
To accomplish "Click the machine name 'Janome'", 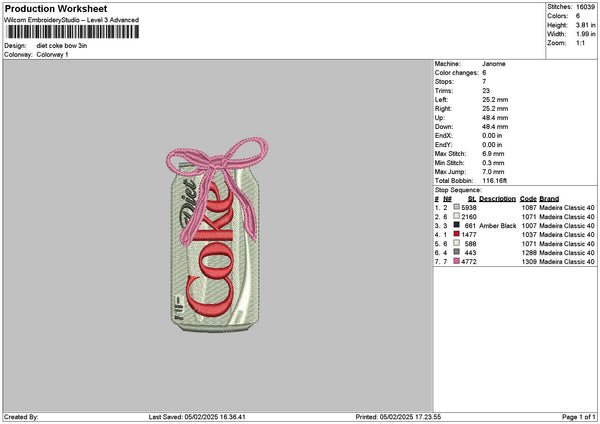I will 494,64.
